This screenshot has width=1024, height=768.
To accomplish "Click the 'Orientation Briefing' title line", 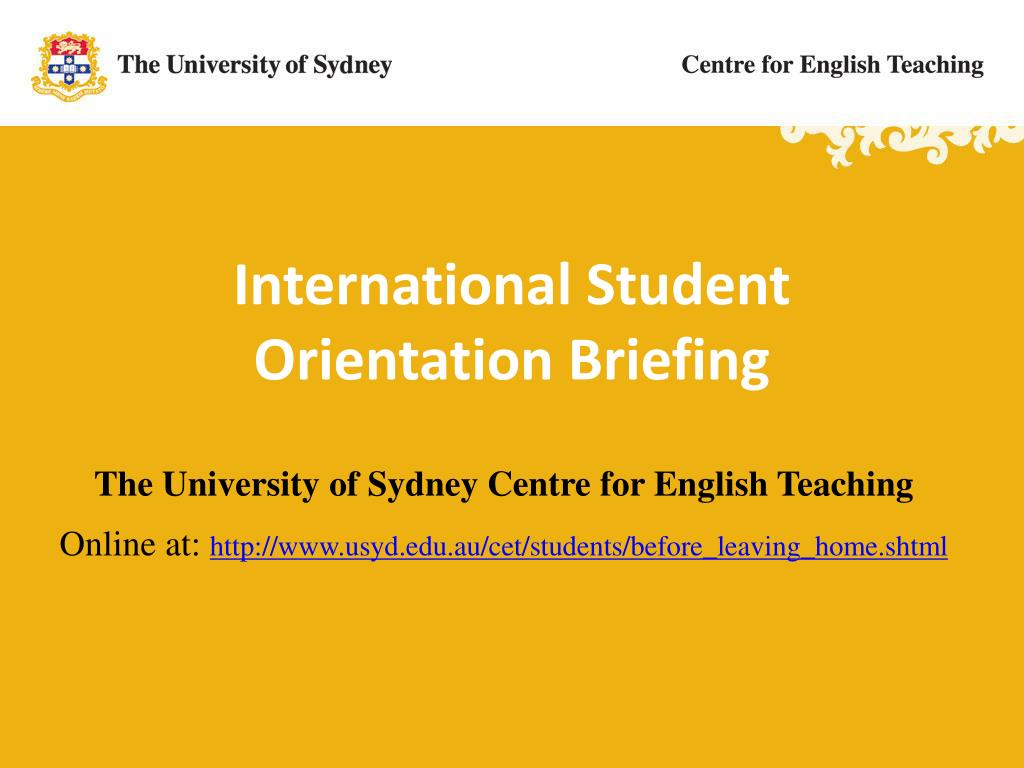I will pyautogui.click(x=512, y=361).
